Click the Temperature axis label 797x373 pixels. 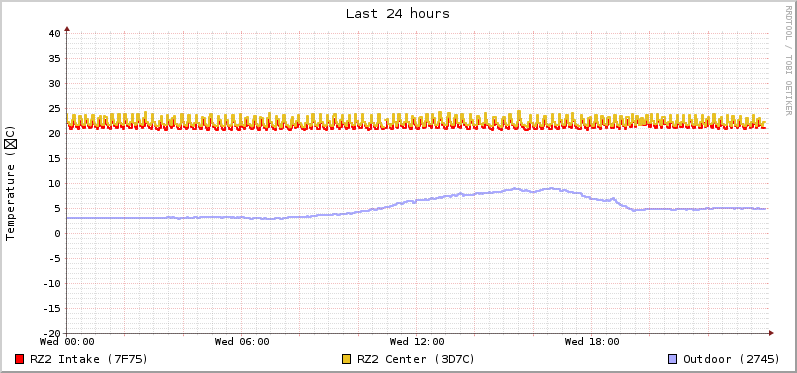click(x=11, y=183)
